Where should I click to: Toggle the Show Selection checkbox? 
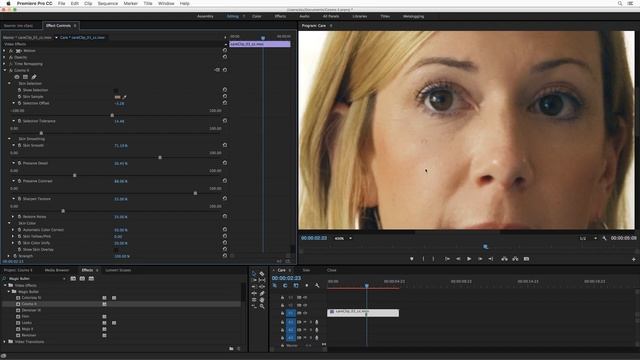pyautogui.click(x=116, y=90)
